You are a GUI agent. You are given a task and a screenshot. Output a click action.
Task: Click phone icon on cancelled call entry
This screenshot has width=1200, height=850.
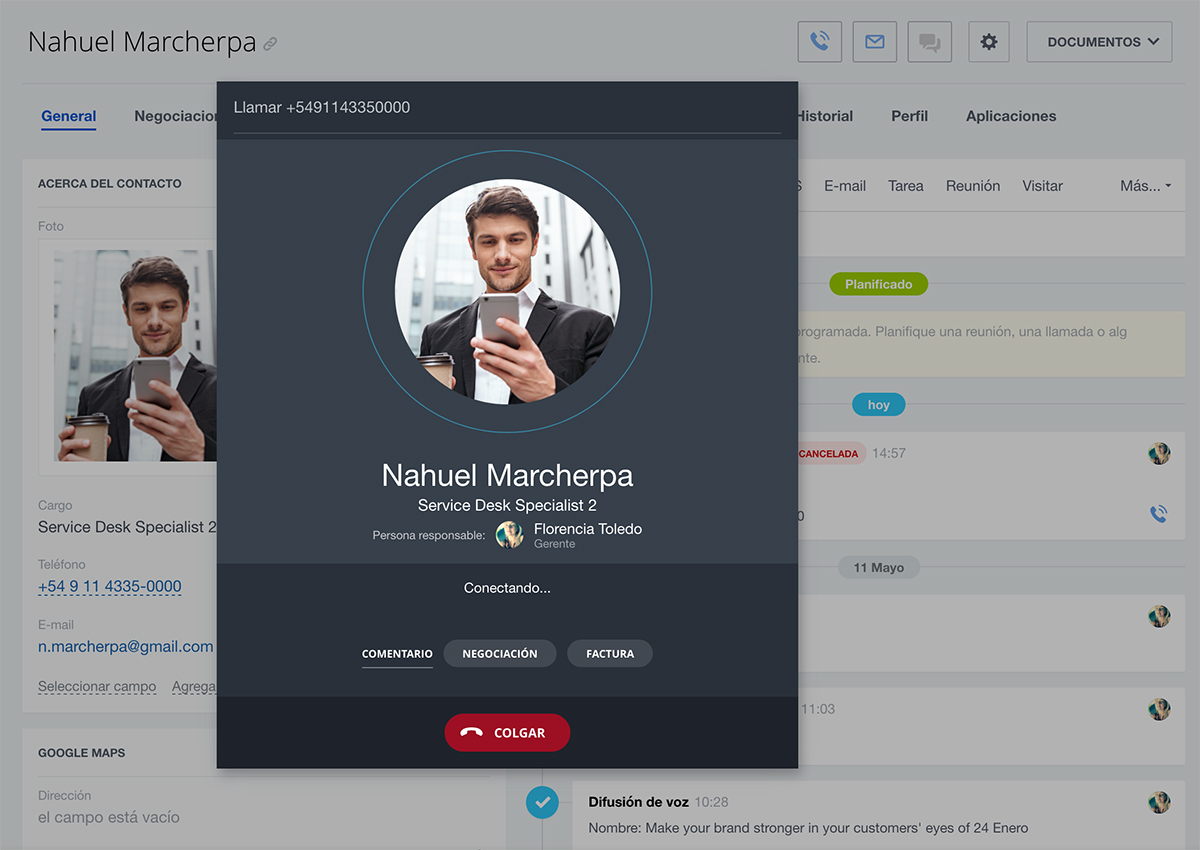click(1158, 514)
